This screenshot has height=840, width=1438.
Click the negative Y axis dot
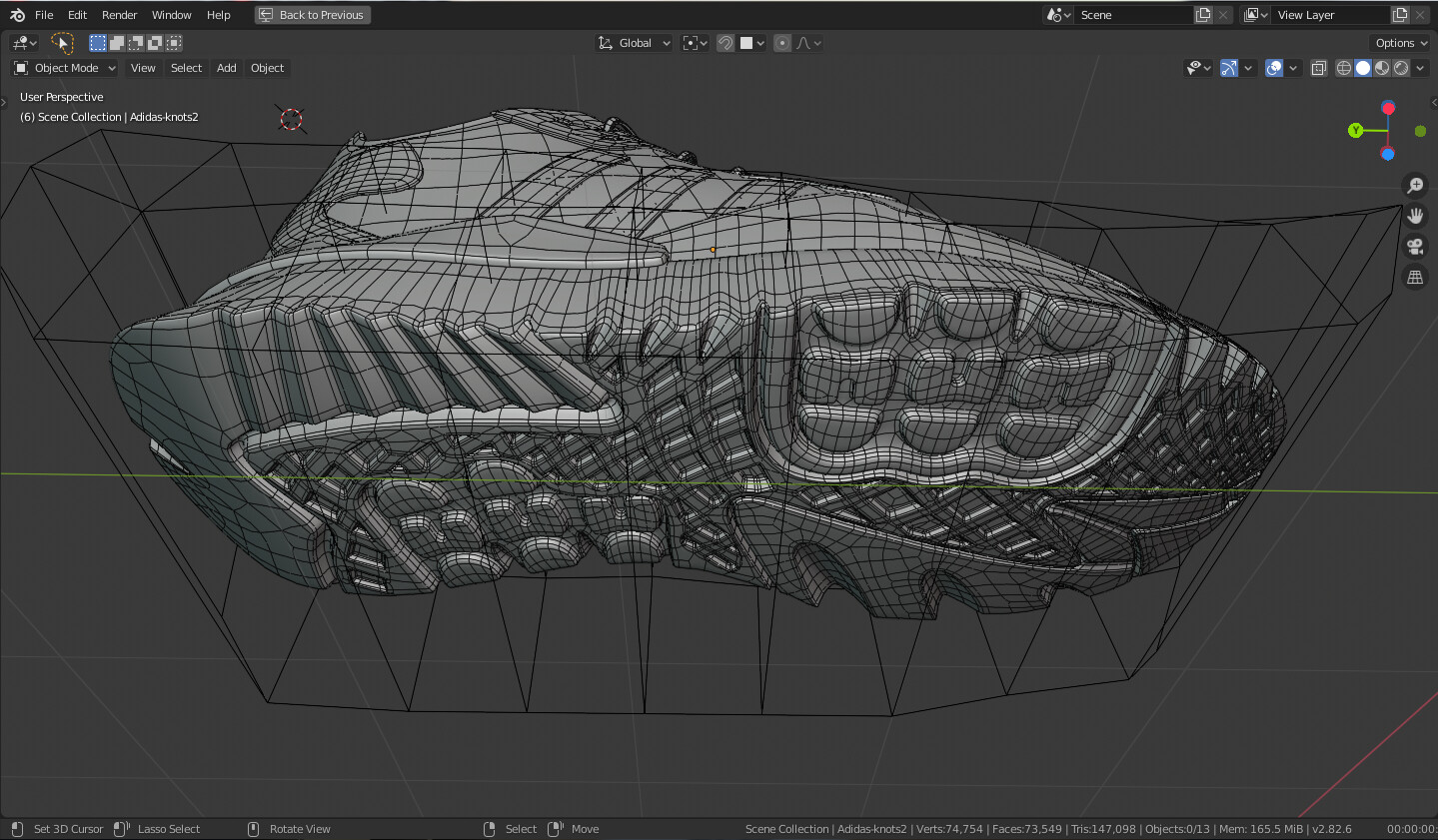(1420, 131)
